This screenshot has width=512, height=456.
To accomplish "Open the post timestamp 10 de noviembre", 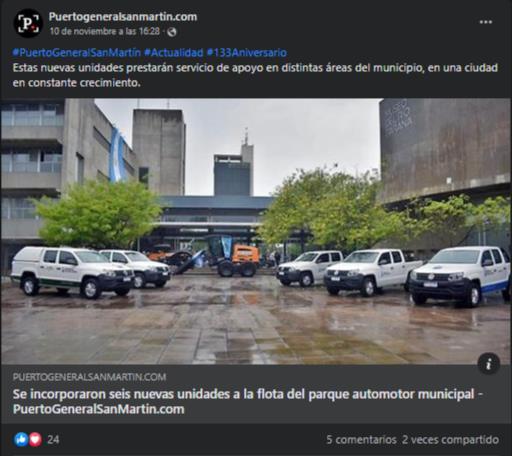I will click(x=105, y=32).
